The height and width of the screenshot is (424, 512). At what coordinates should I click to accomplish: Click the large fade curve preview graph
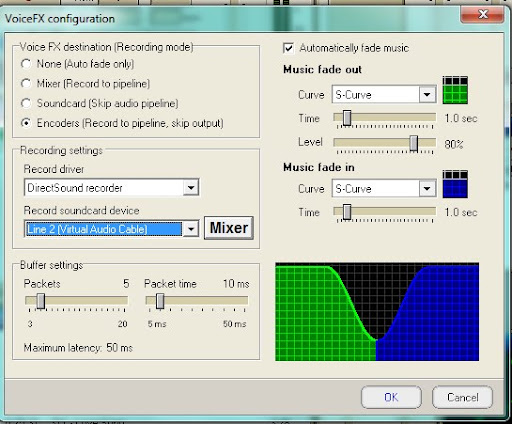tap(377, 312)
